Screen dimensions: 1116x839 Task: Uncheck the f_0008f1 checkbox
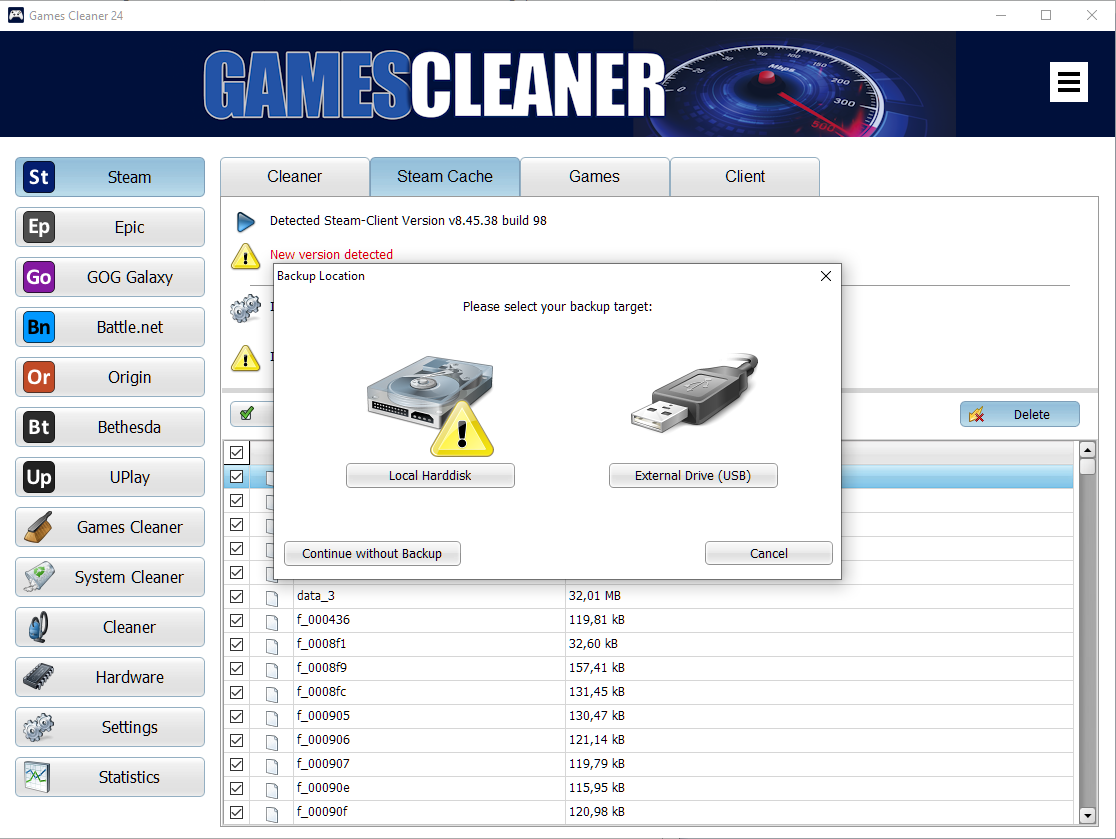click(x=237, y=644)
